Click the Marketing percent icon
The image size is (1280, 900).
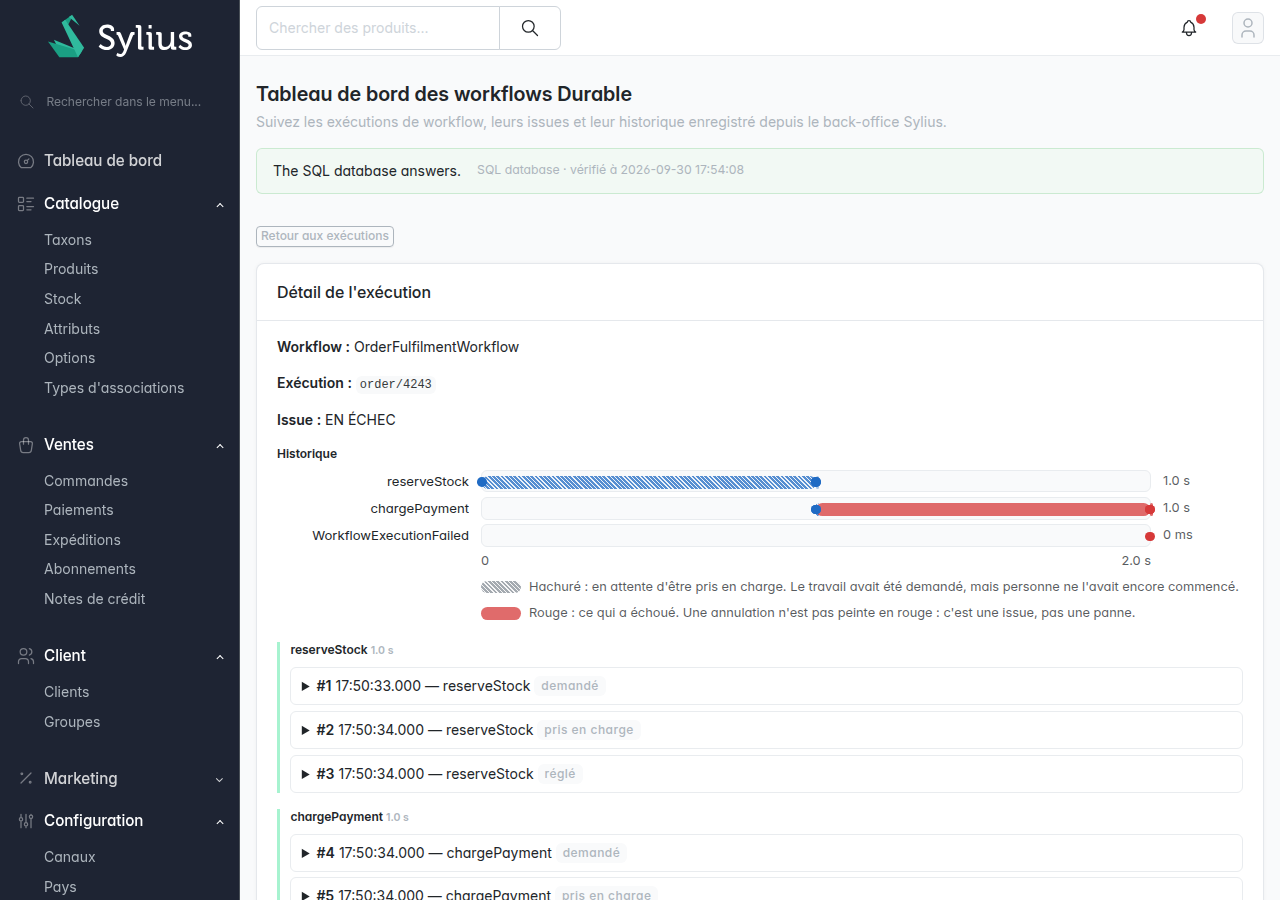26,779
